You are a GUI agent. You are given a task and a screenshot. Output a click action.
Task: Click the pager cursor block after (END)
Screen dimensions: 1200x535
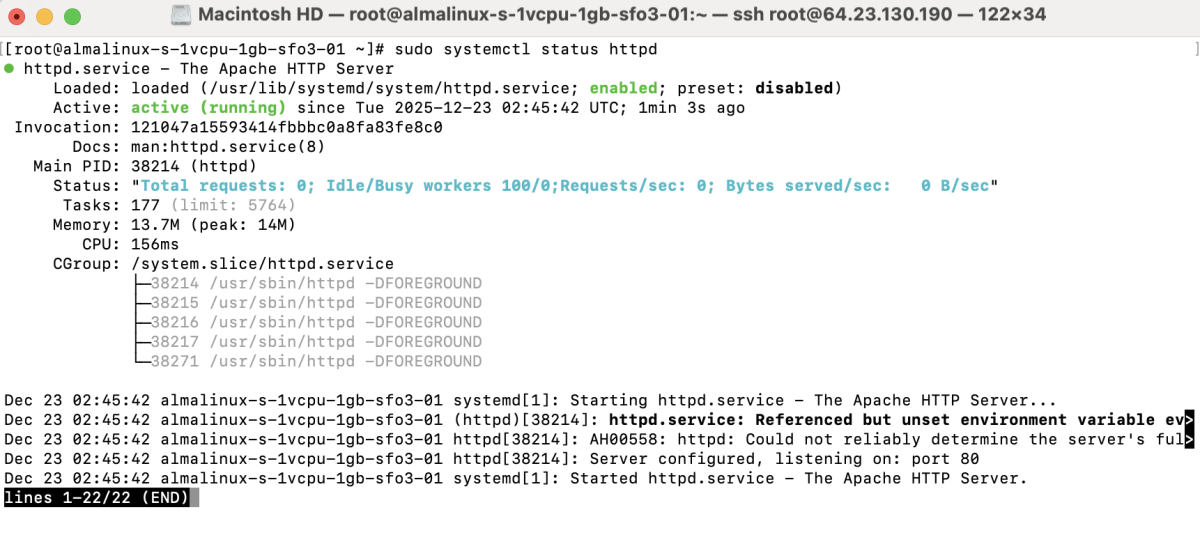[194, 498]
